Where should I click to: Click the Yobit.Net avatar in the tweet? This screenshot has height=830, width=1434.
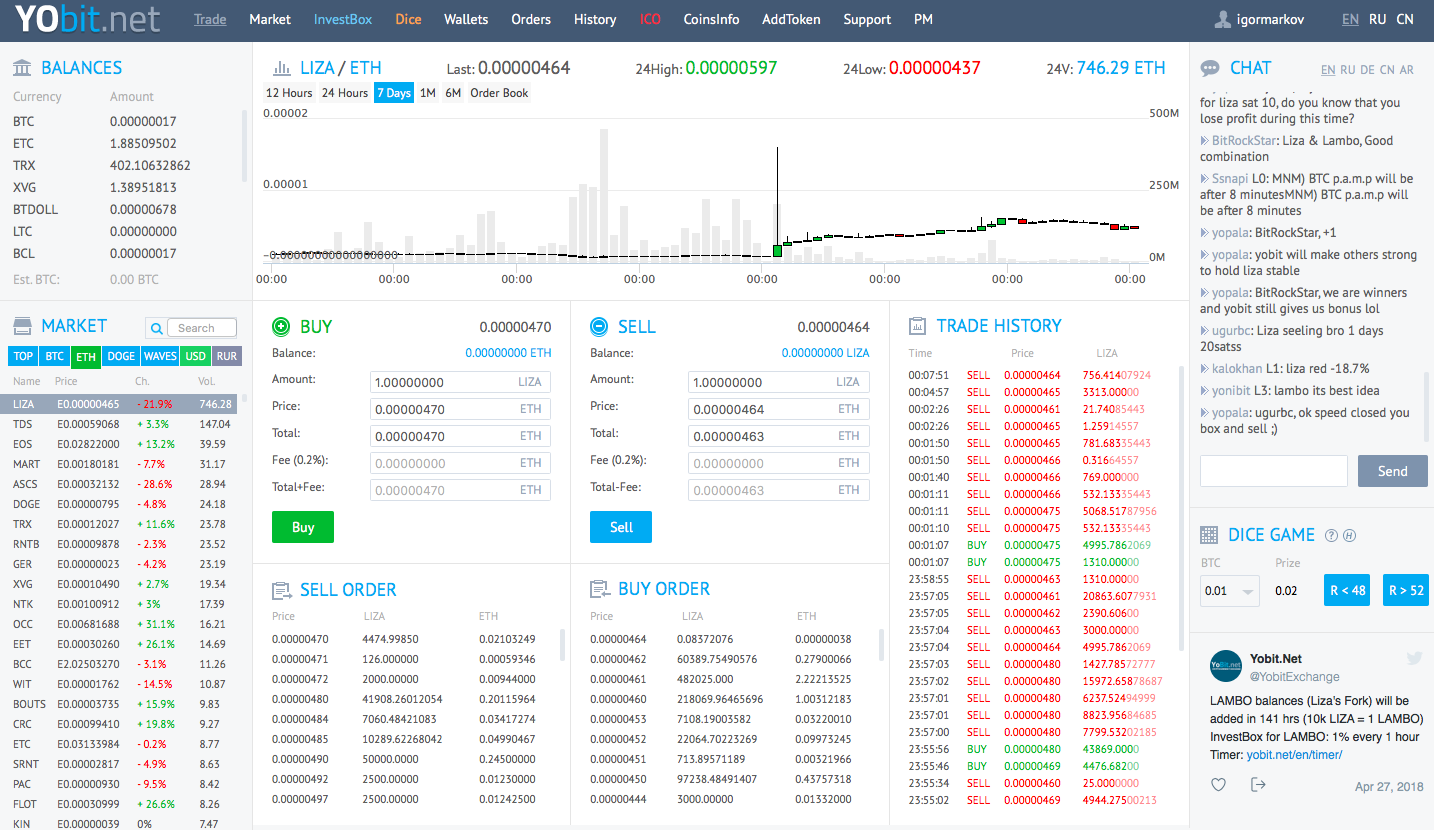pyautogui.click(x=1226, y=667)
